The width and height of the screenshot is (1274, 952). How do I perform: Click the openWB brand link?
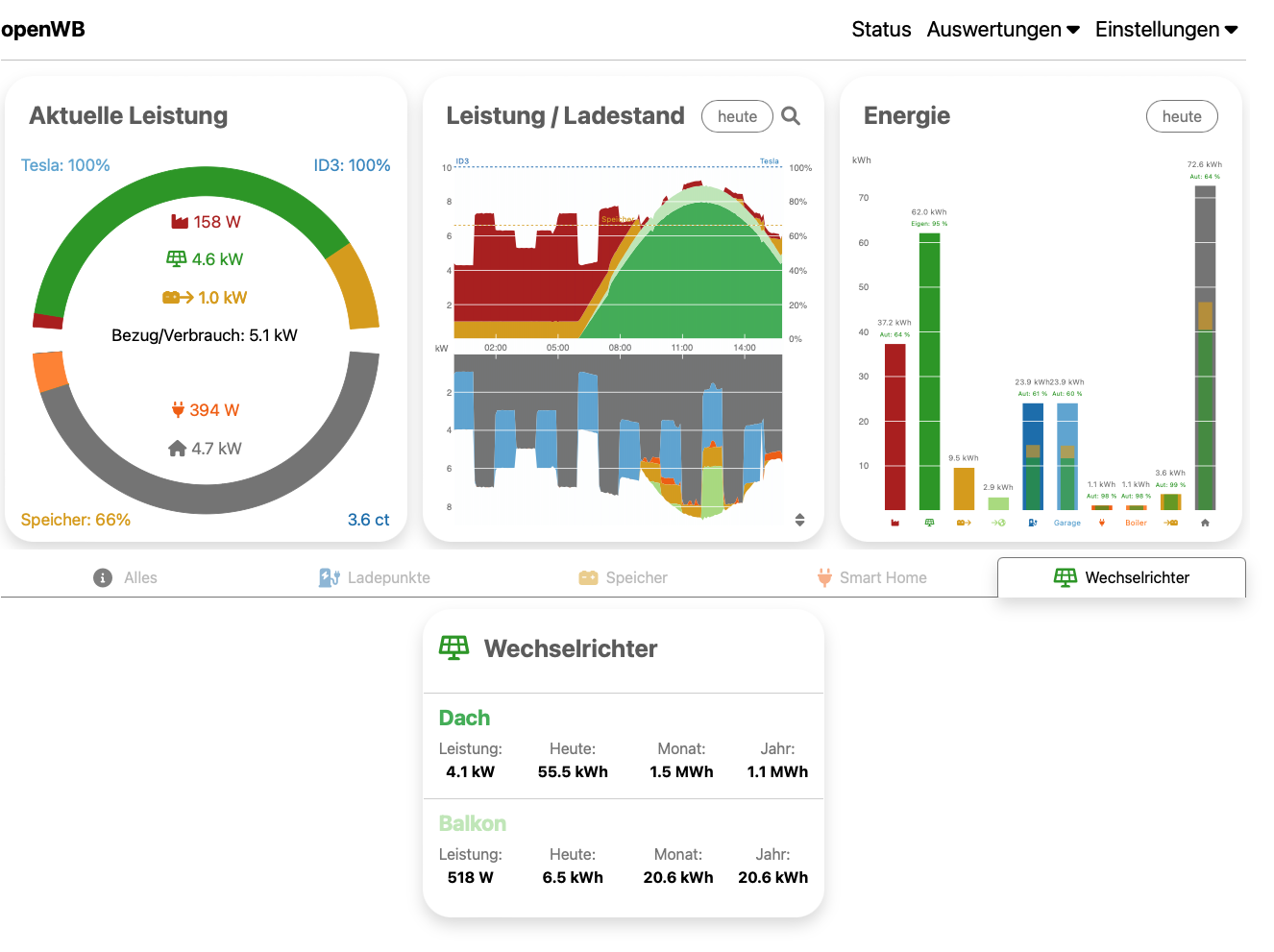[43, 29]
